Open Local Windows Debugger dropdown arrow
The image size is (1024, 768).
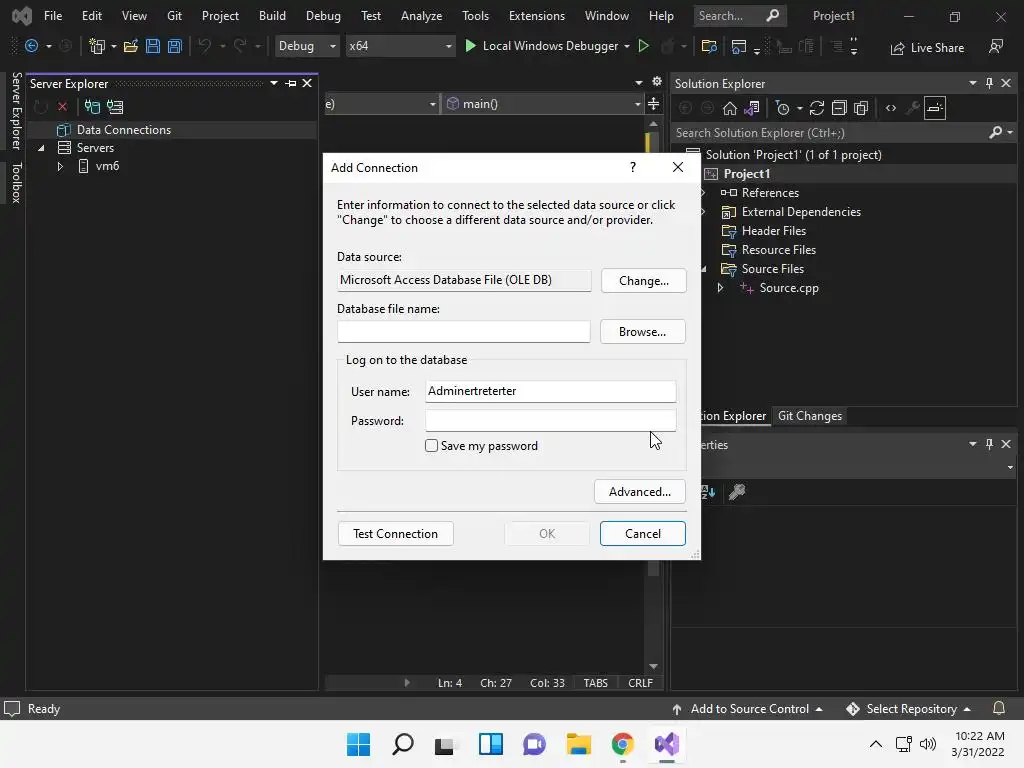pyautogui.click(x=627, y=46)
